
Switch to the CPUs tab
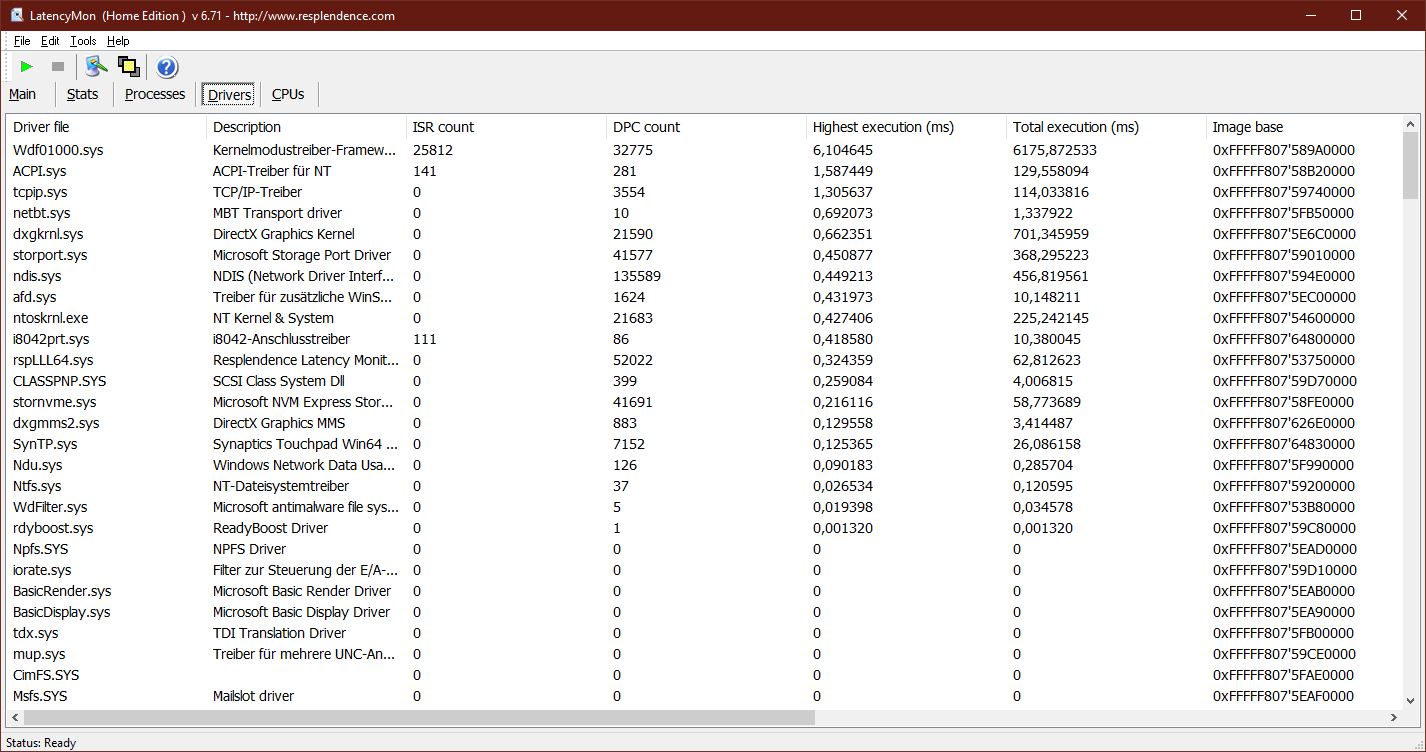coord(288,94)
